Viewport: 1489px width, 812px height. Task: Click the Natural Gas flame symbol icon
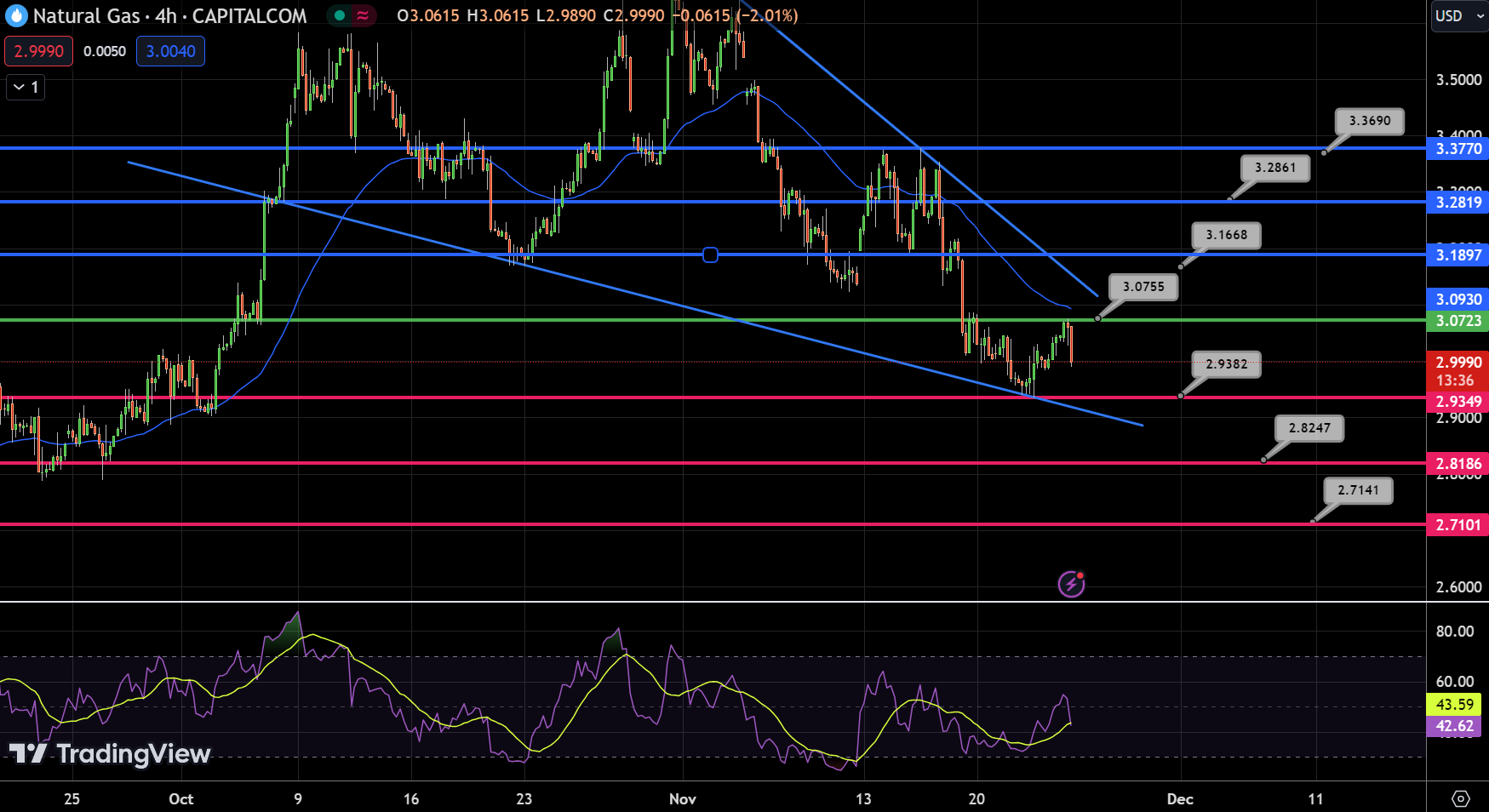pos(16,15)
